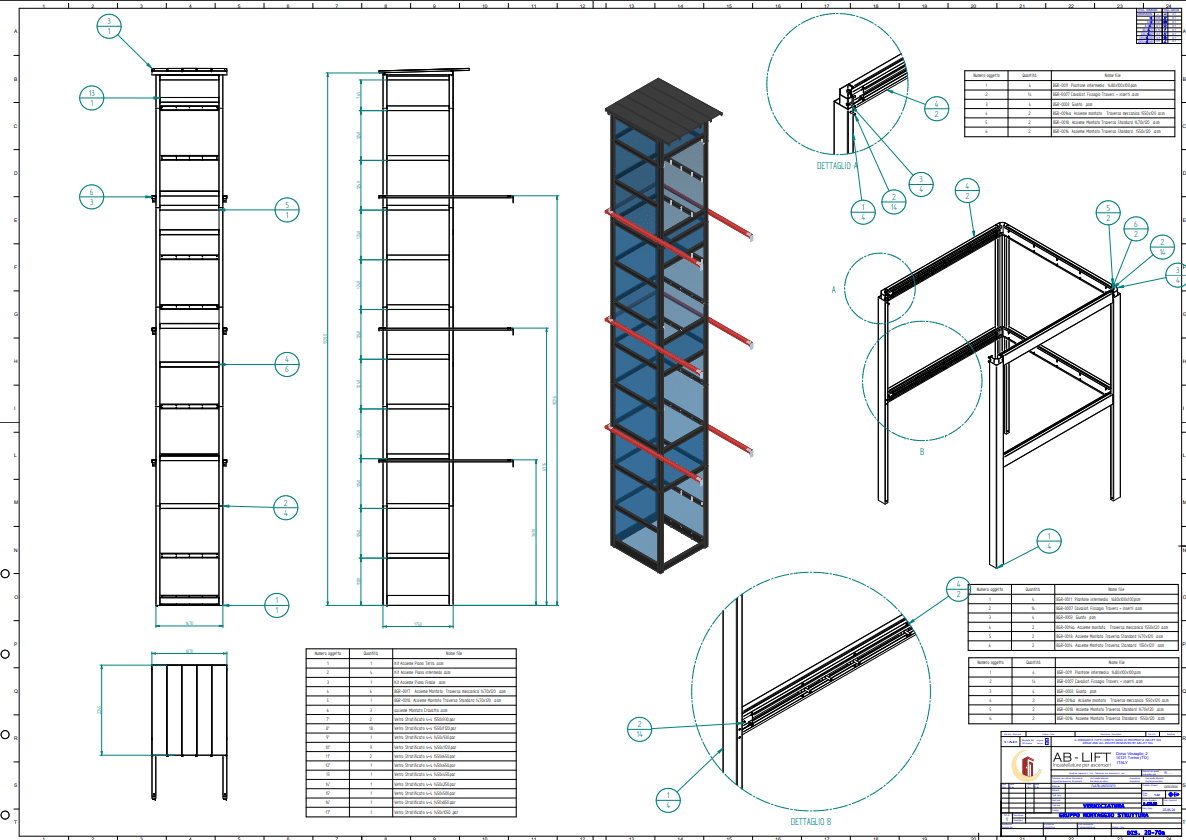Click balloon 6 over 3 left of front view

coord(92,197)
